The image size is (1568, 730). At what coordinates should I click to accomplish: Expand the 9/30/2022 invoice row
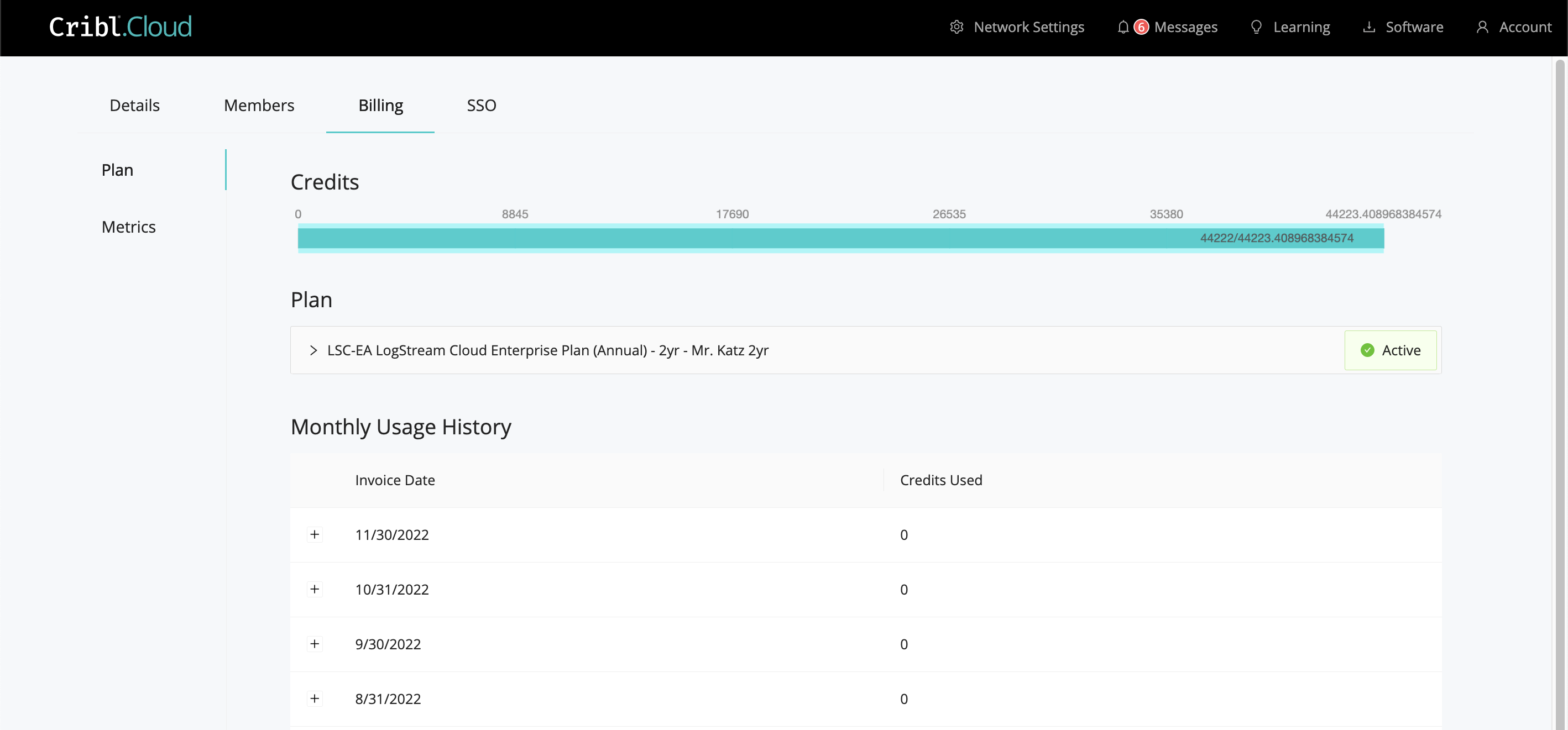click(x=315, y=644)
